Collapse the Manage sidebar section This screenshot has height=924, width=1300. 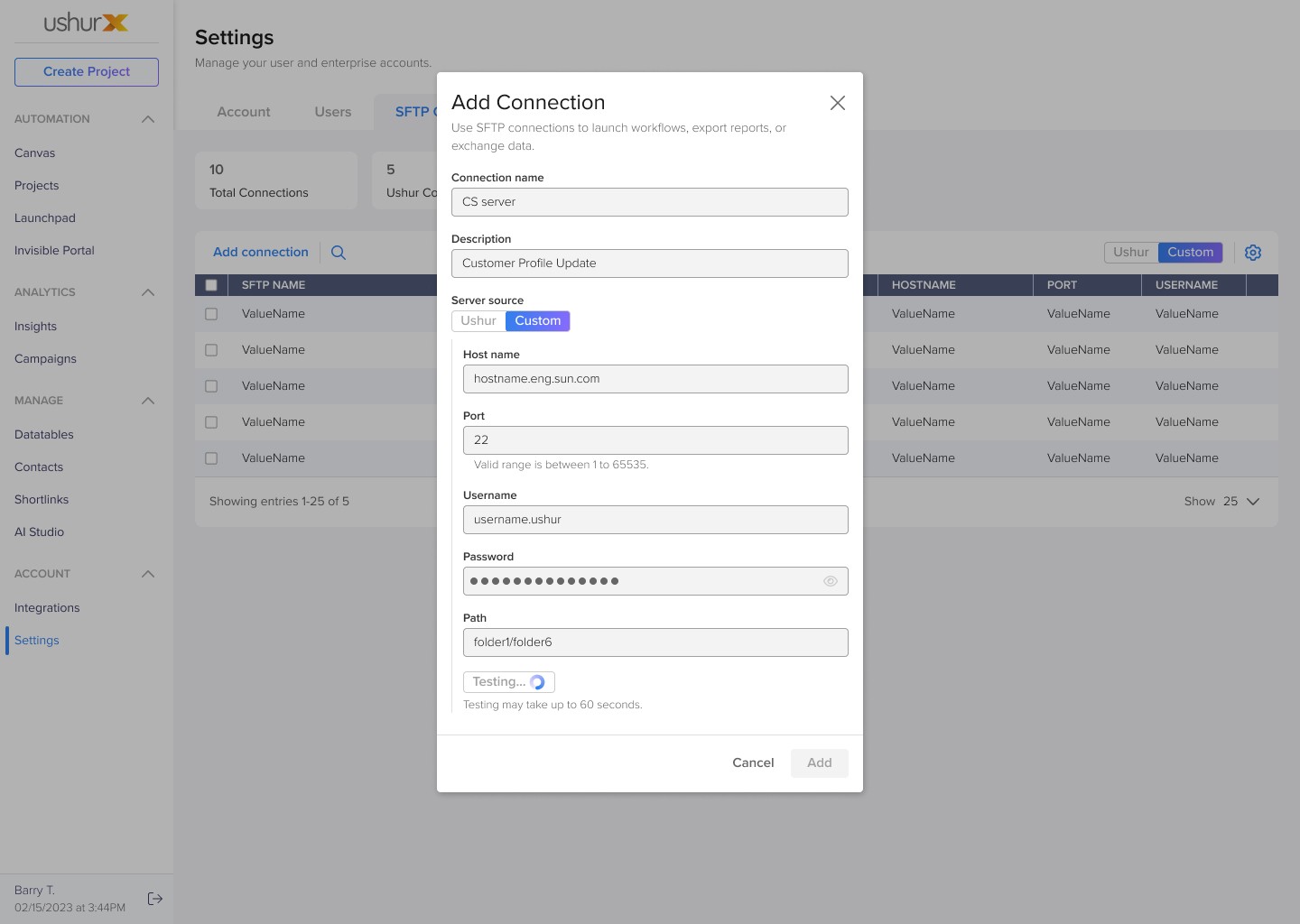coord(148,401)
